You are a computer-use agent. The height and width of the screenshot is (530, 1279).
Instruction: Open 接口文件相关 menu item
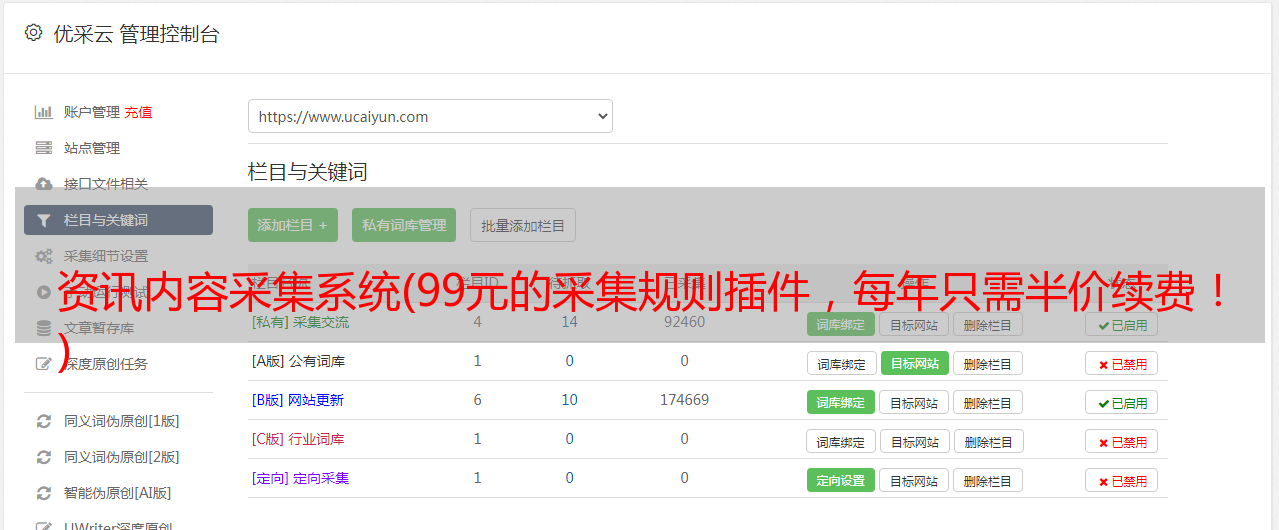pyautogui.click(x=106, y=184)
